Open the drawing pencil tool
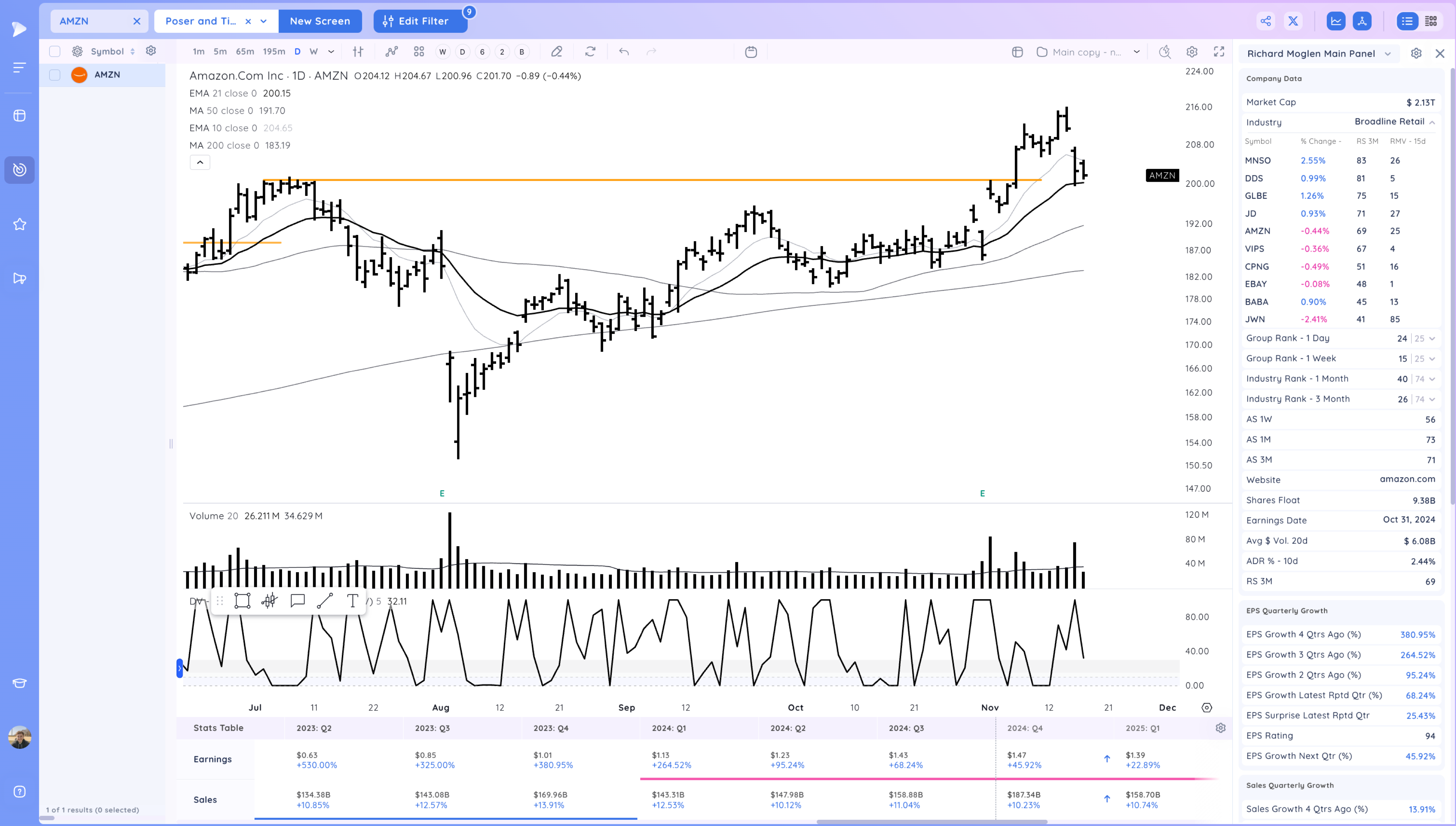Image resolution: width=1456 pixels, height=826 pixels. [x=557, y=52]
